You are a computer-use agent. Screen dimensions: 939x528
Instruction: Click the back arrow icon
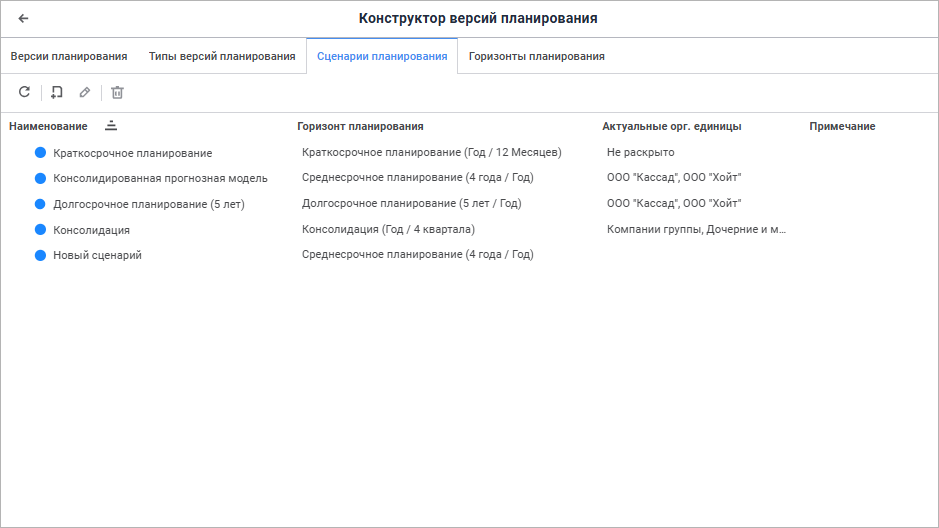tap(23, 18)
